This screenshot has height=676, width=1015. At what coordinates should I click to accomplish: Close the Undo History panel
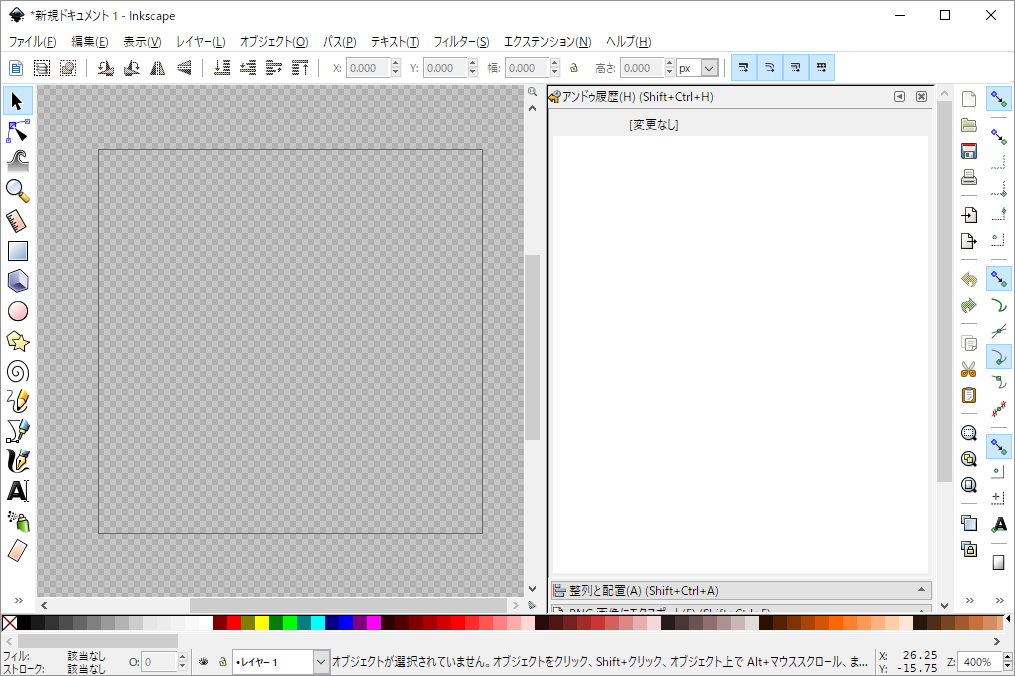[x=921, y=96]
